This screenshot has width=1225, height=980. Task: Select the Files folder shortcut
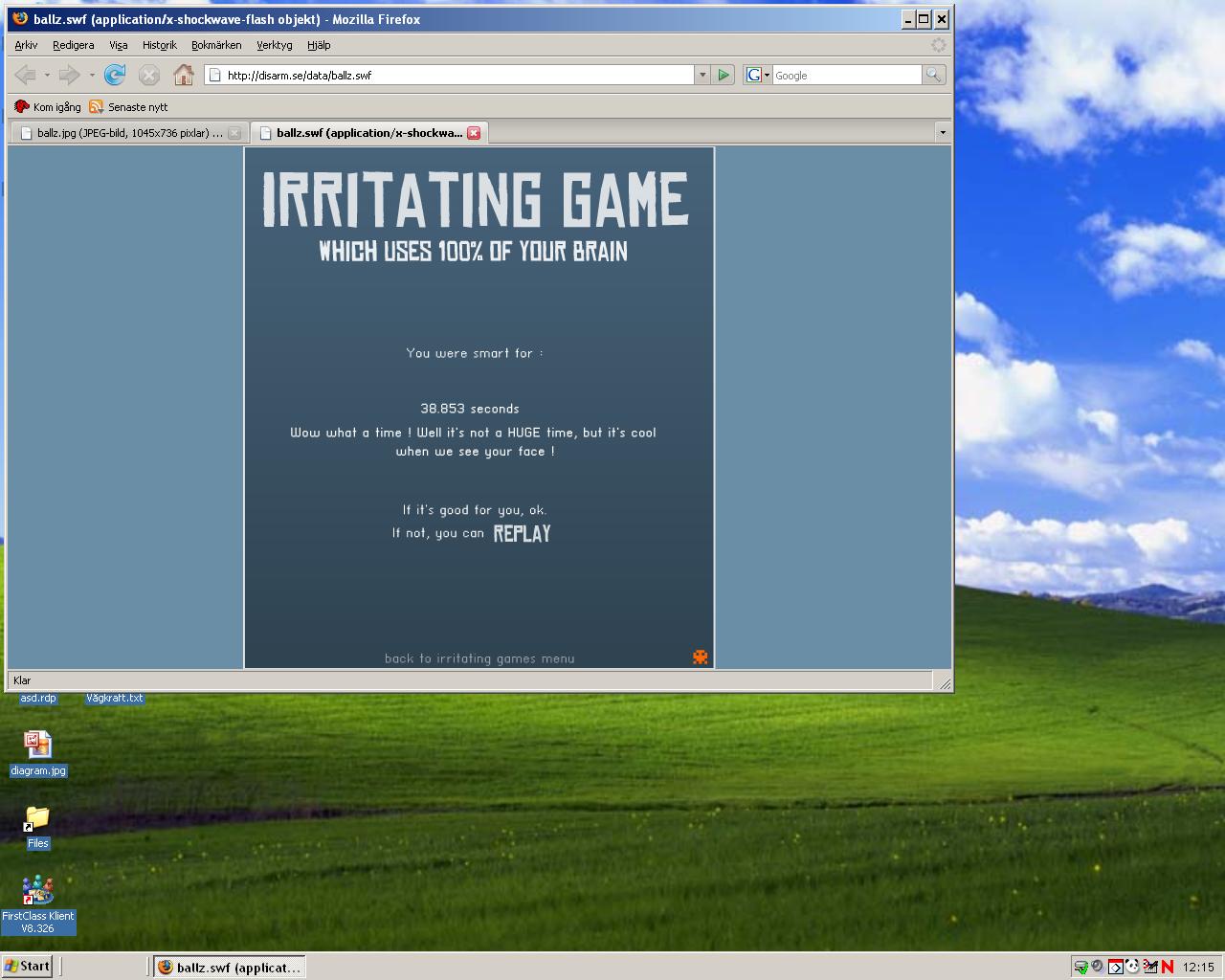point(37,827)
